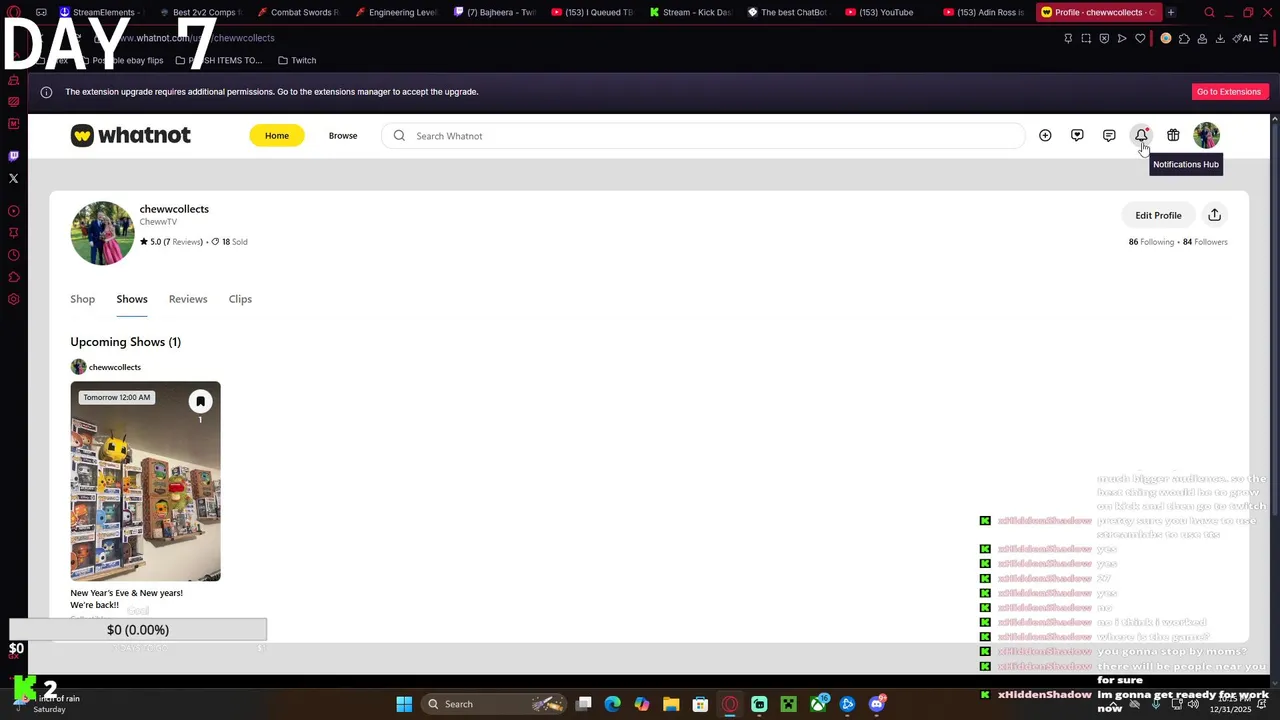Switch to the Adin Ross YouTube tab
The image size is (1280, 720).
[984, 12]
